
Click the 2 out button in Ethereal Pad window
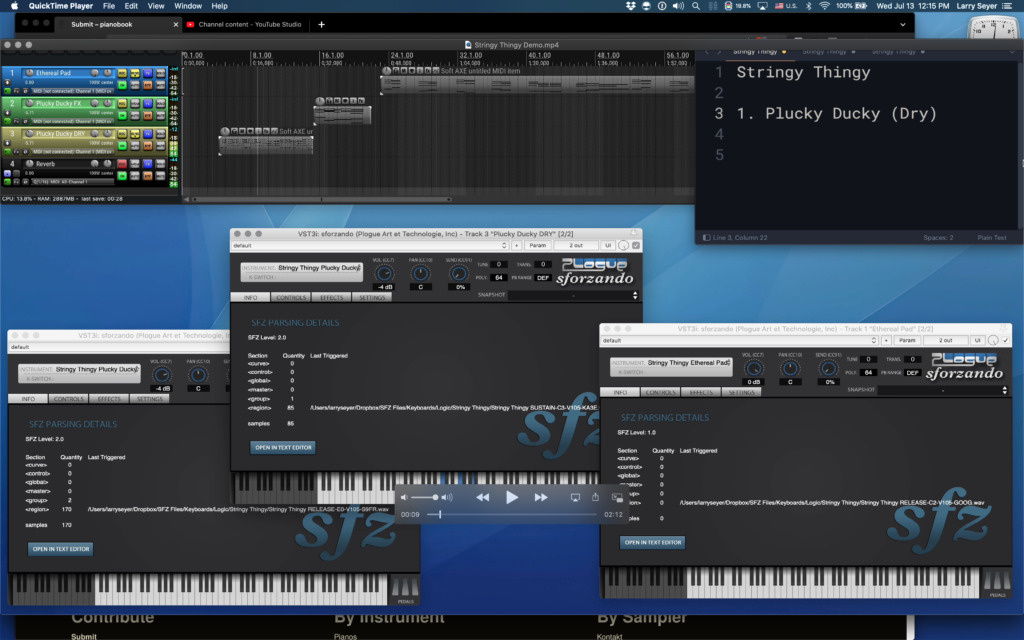point(945,340)
